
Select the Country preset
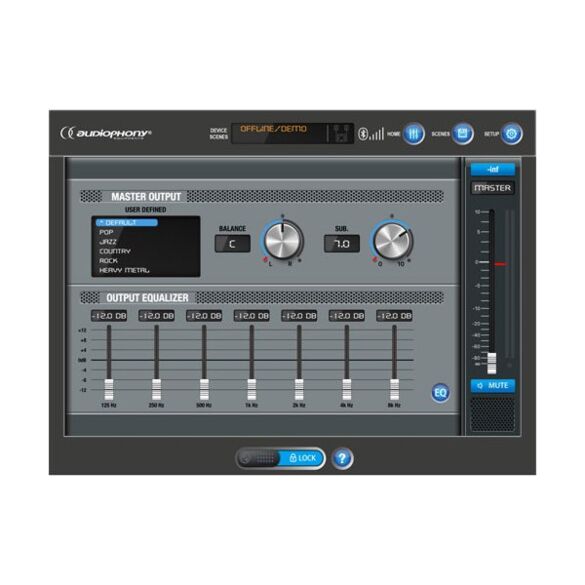point(115,251)
